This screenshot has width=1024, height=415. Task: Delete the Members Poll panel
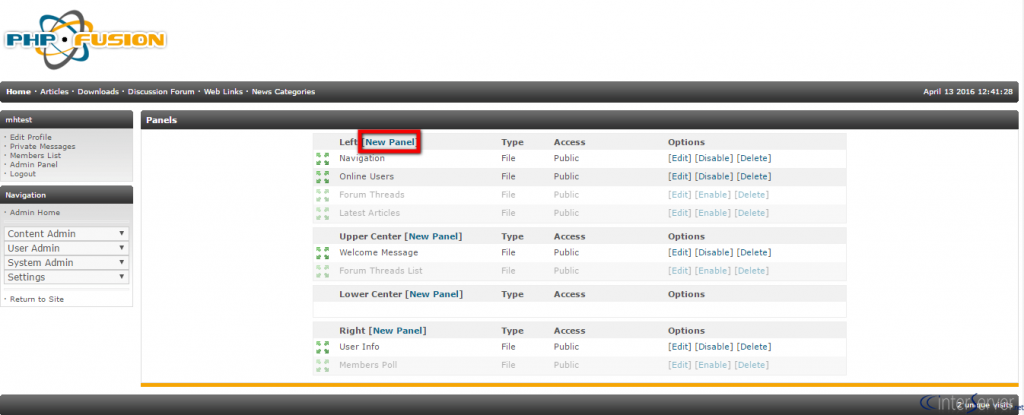(752, 365)
